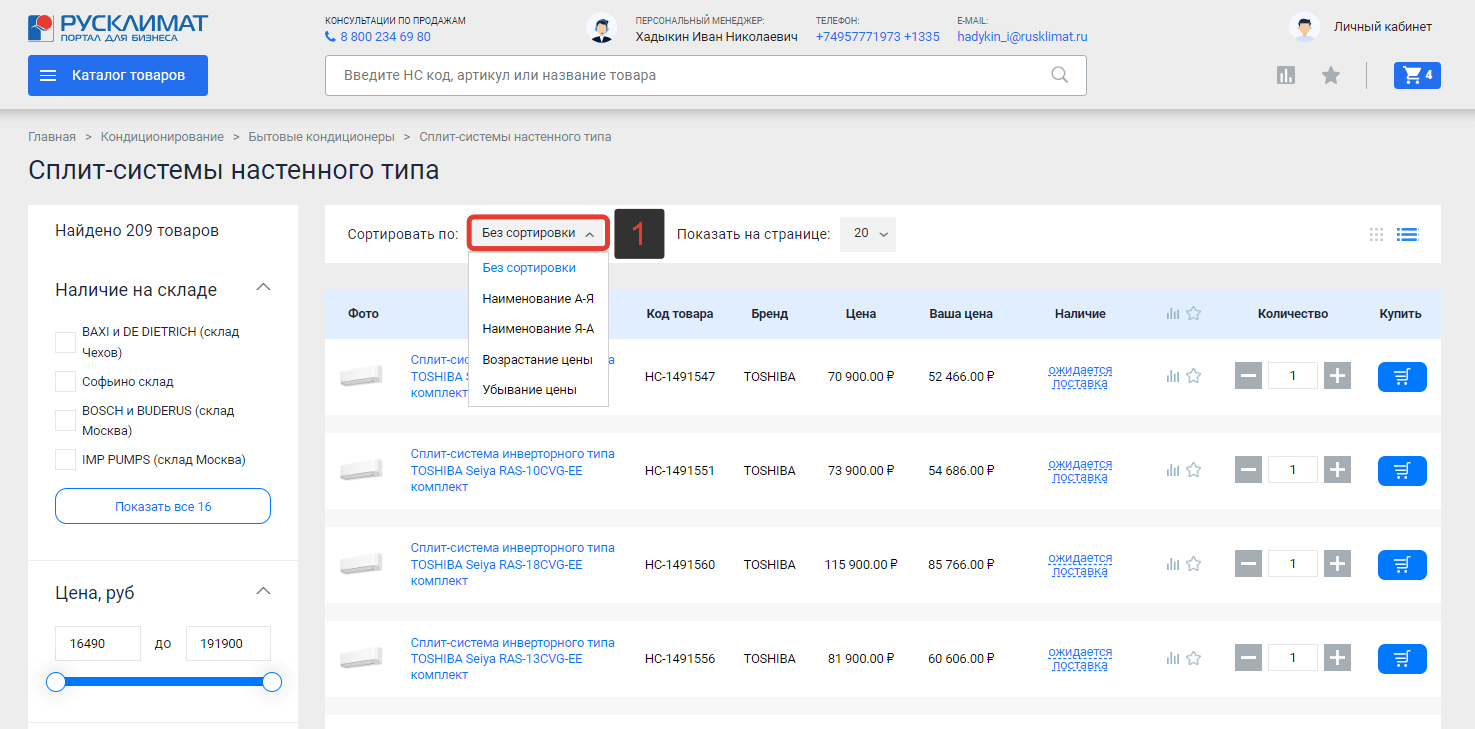Add HC-1491547 to comparison
The height and width of the screenshot is (729, 1475).
point(1173,376)
